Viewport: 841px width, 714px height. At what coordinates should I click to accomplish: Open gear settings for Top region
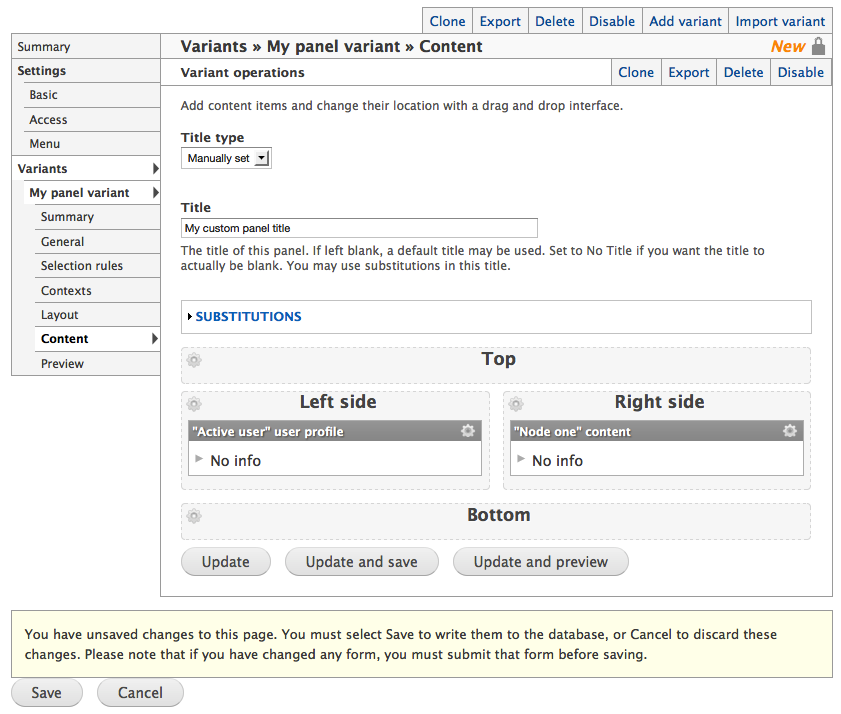pyautogui.click(x=194, y=360)
